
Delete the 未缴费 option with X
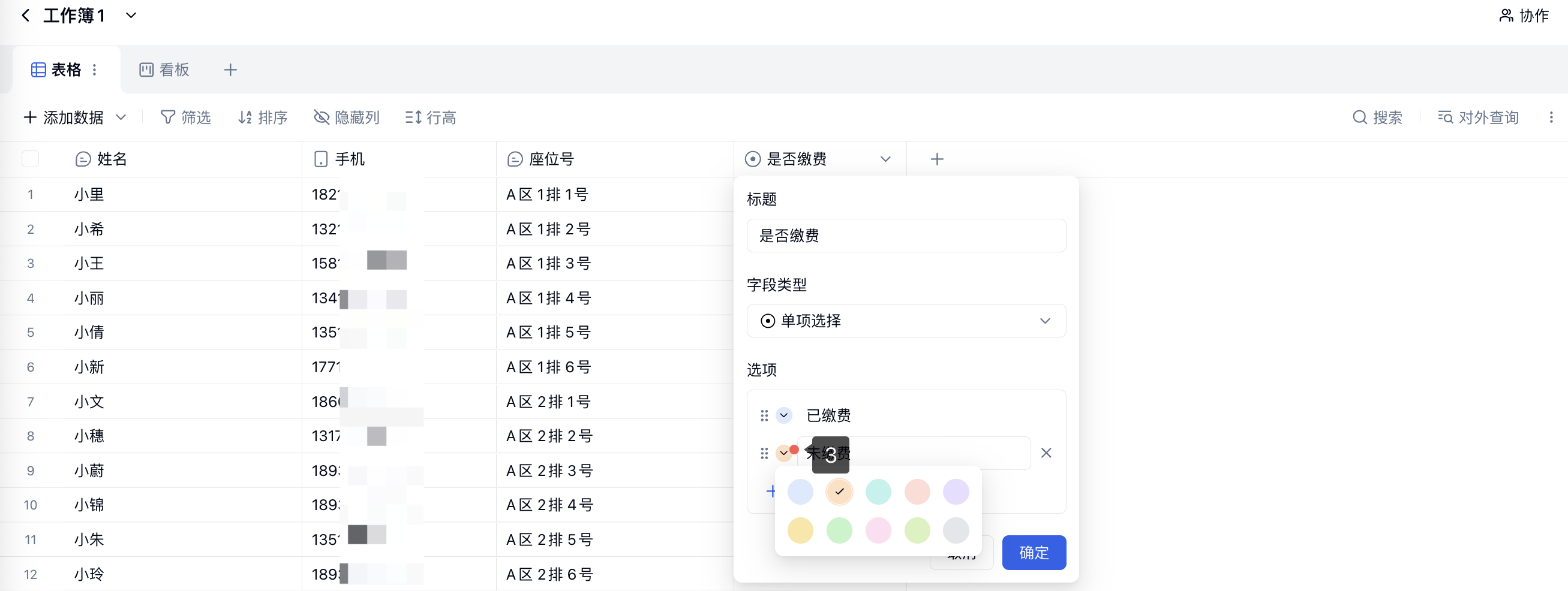pyautogui.click(x=1046, y=453)
